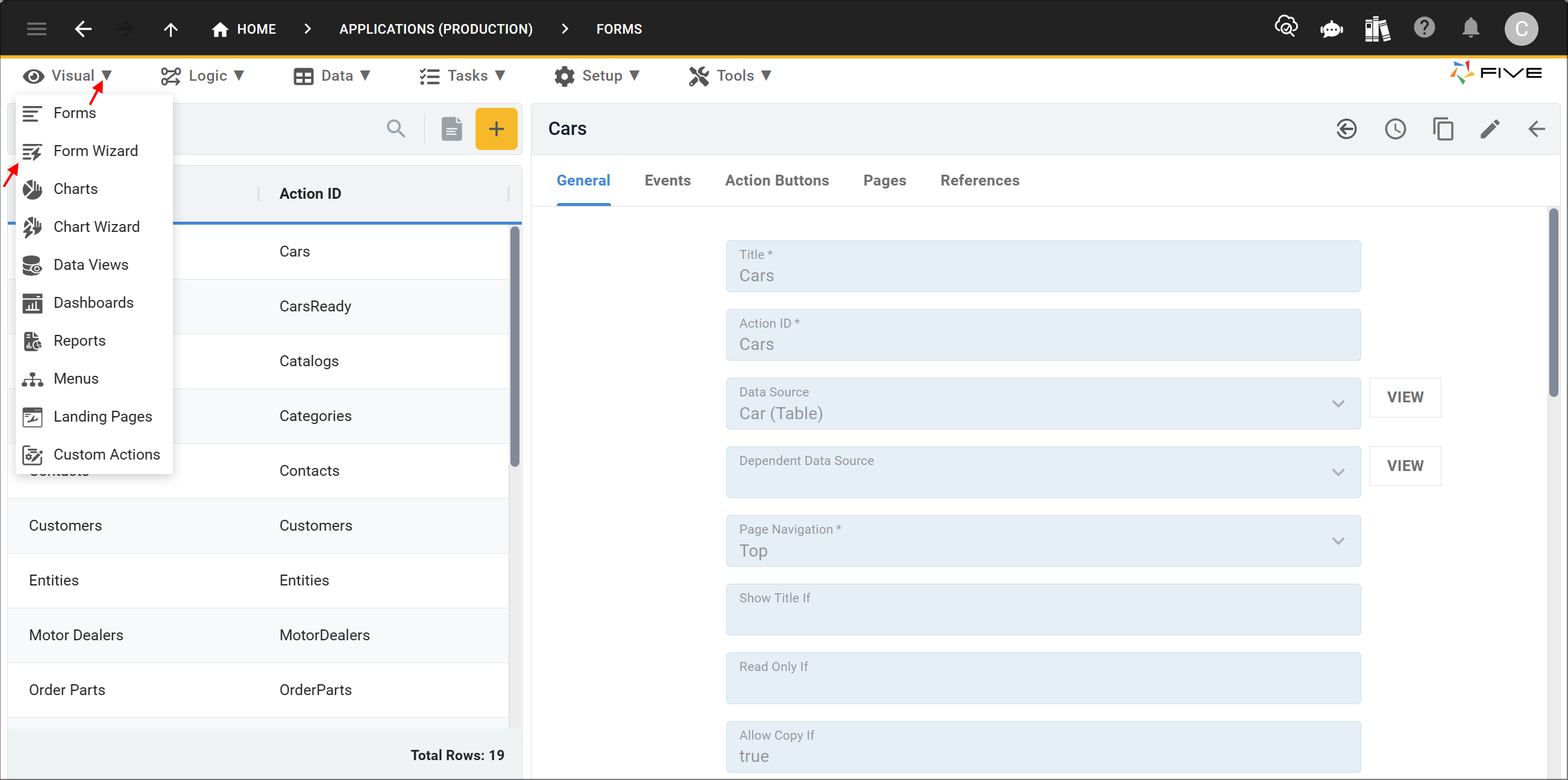Click the copy icon in Cars header

[1443, 129]
